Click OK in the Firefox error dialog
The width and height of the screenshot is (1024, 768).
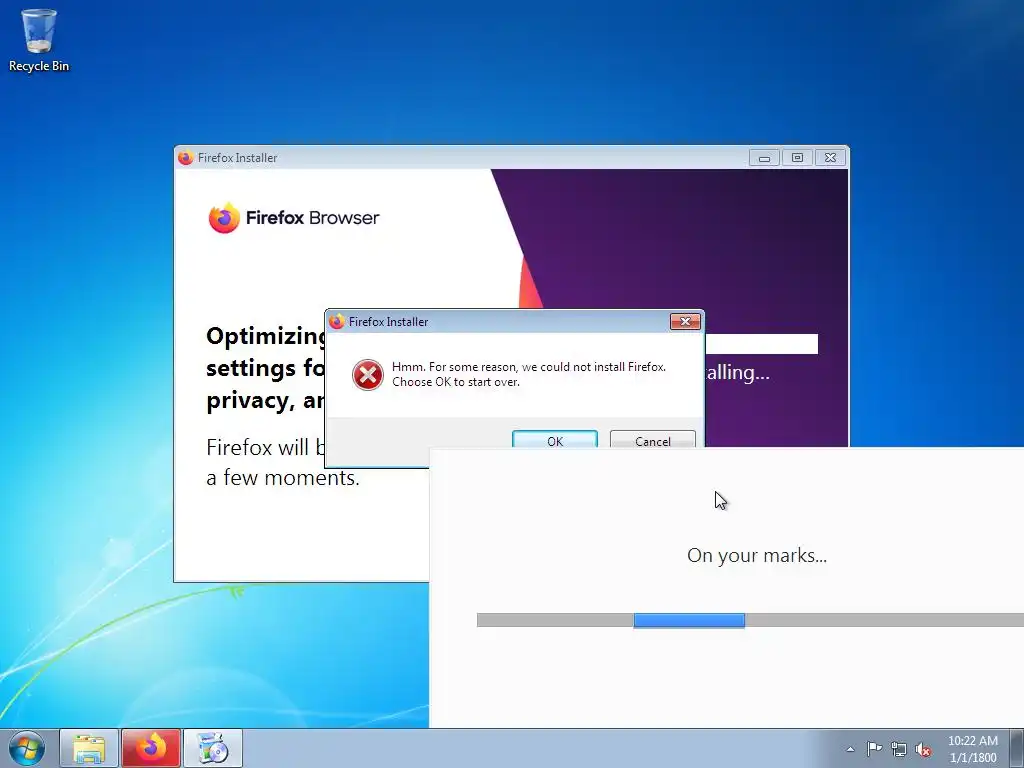[x=554, y=440]
